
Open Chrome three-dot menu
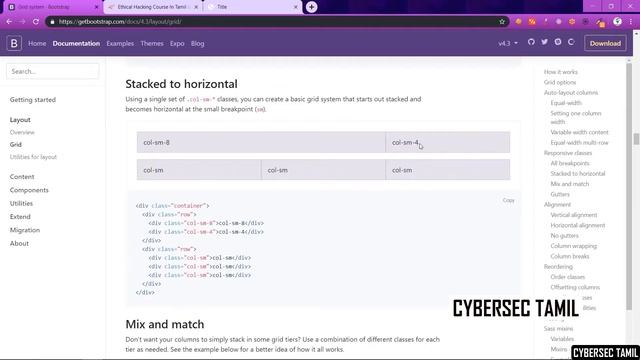pyautogui.click(x=631, y=22)
